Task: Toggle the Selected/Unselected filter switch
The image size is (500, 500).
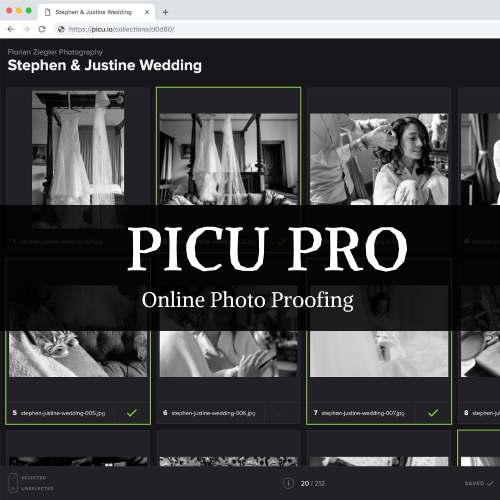Action: [13, 483]
